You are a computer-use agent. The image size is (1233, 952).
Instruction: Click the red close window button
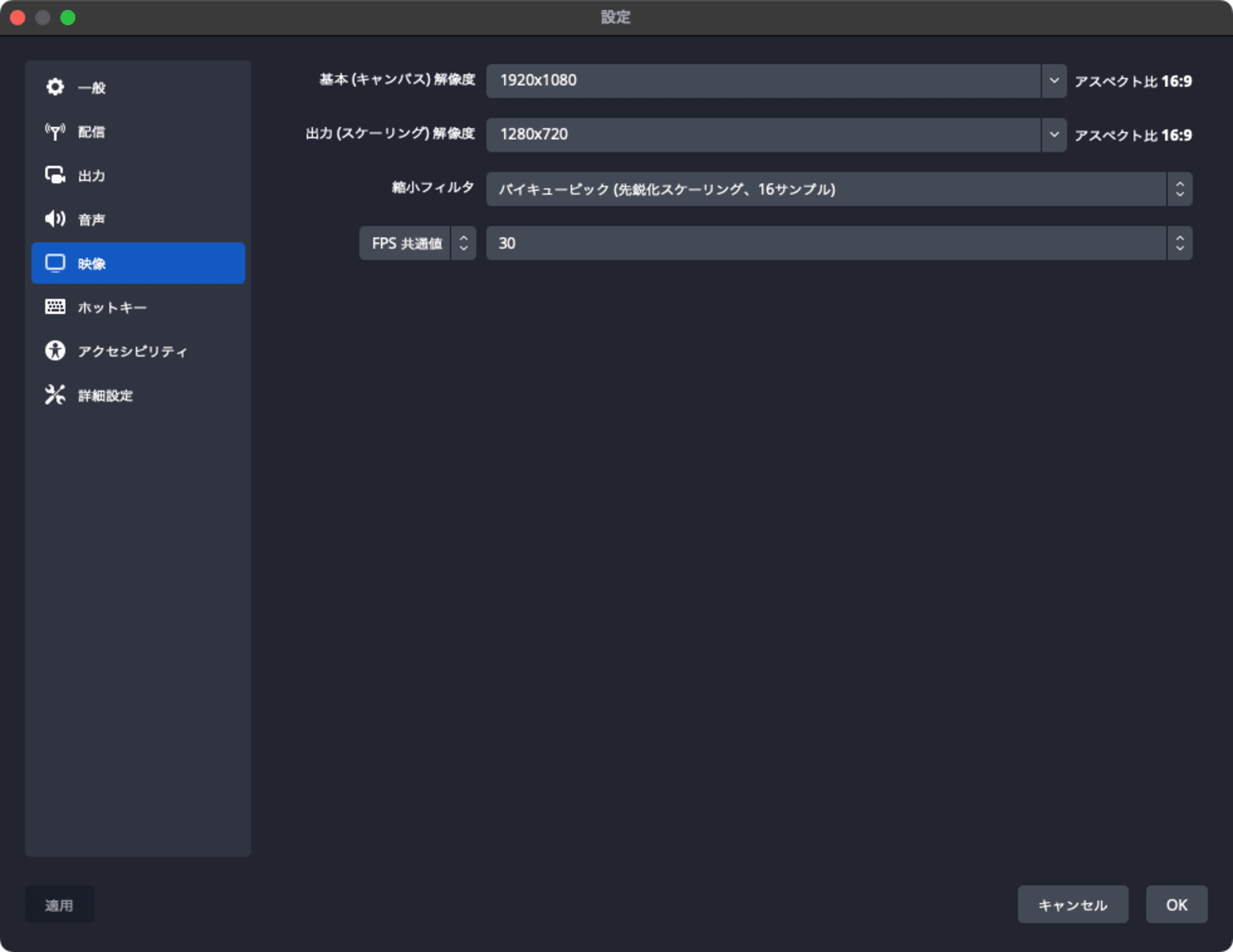pyautogui.click(x=18, y=17)
